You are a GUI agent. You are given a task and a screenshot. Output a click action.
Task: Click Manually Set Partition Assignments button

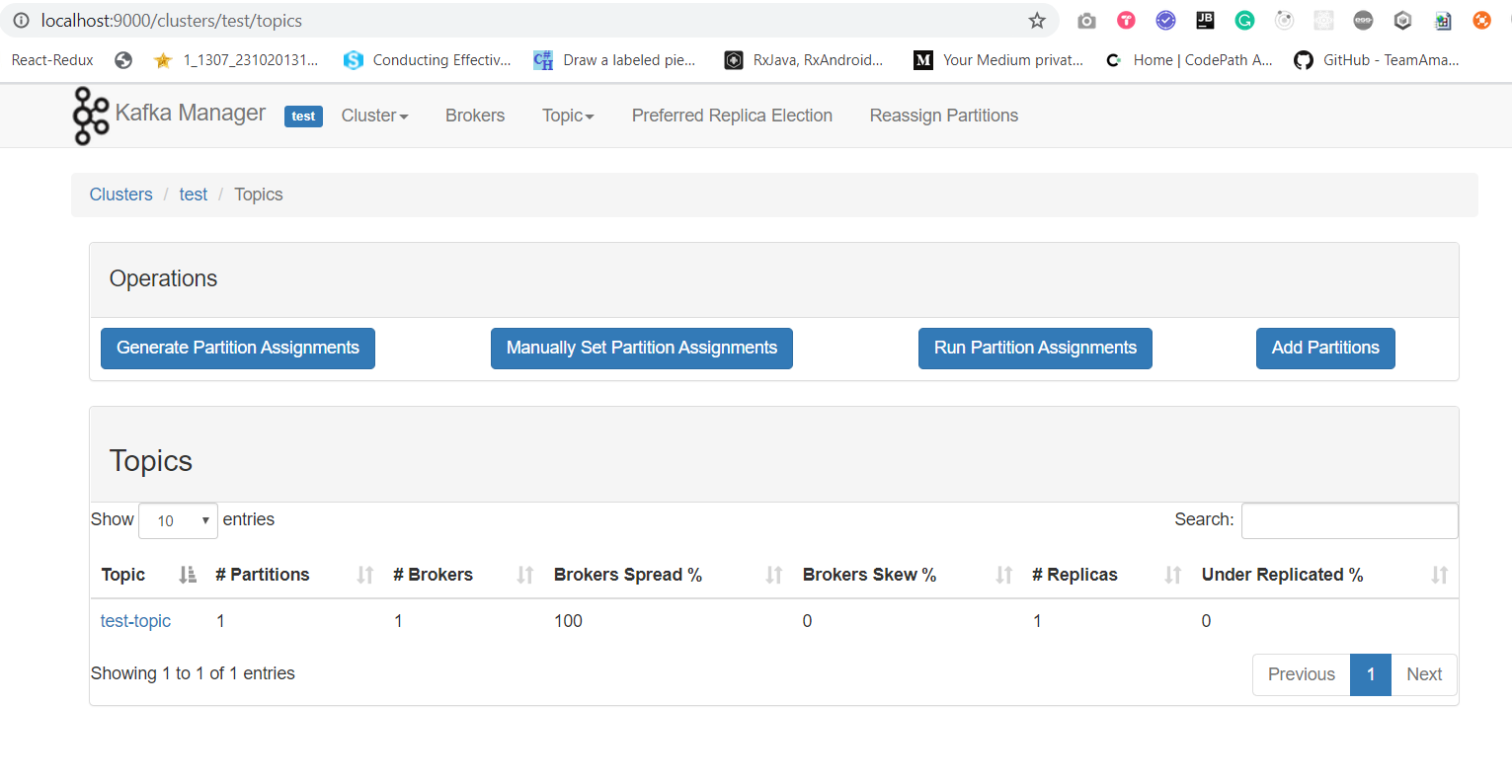642,349
